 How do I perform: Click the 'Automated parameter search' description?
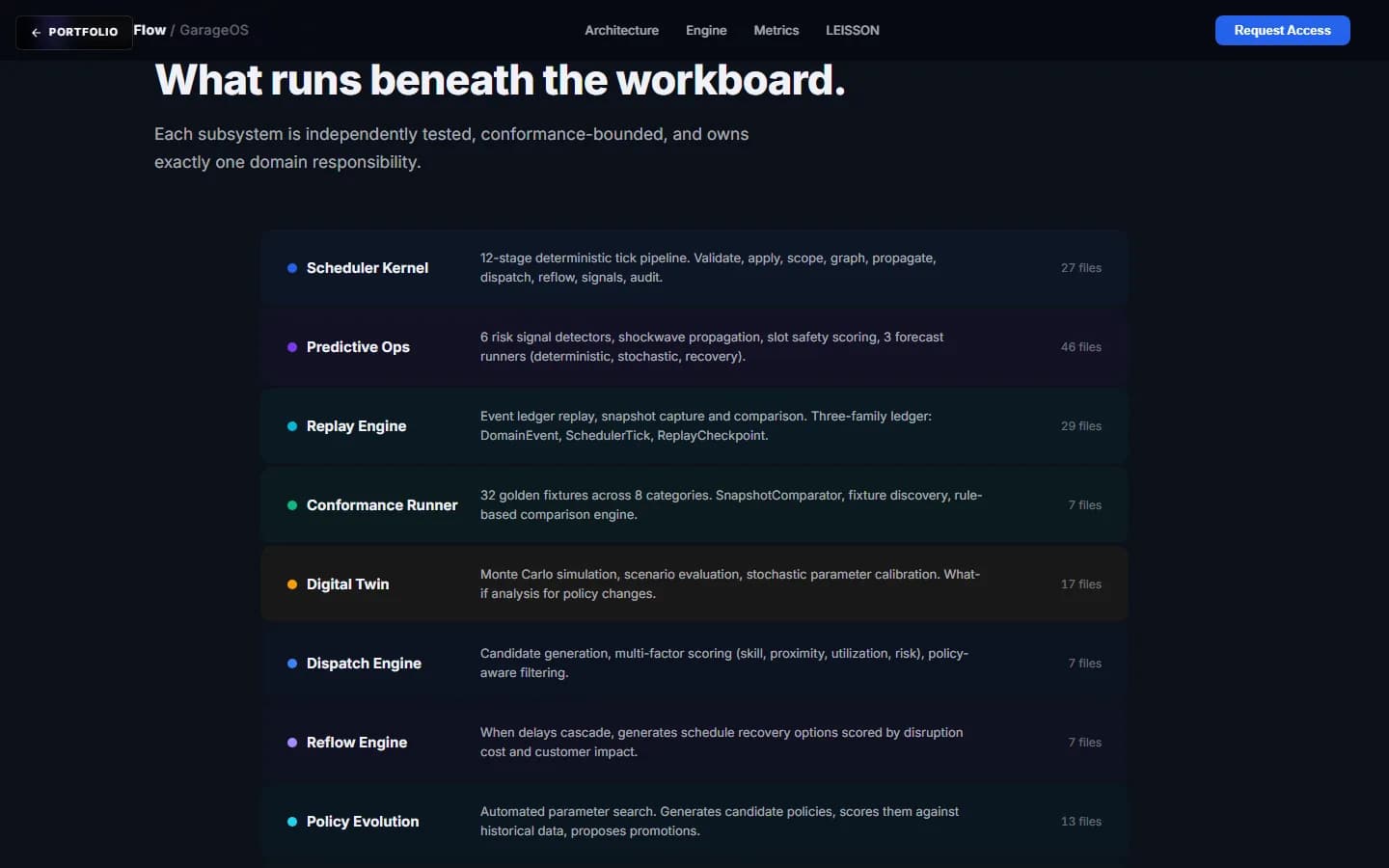point(720,822)
